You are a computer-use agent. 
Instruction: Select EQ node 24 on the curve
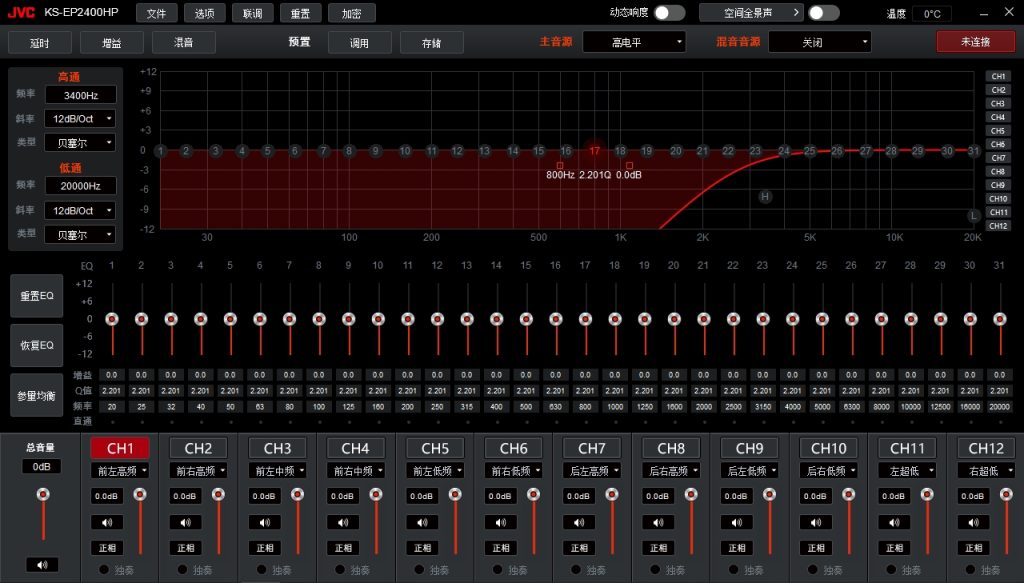784,151
